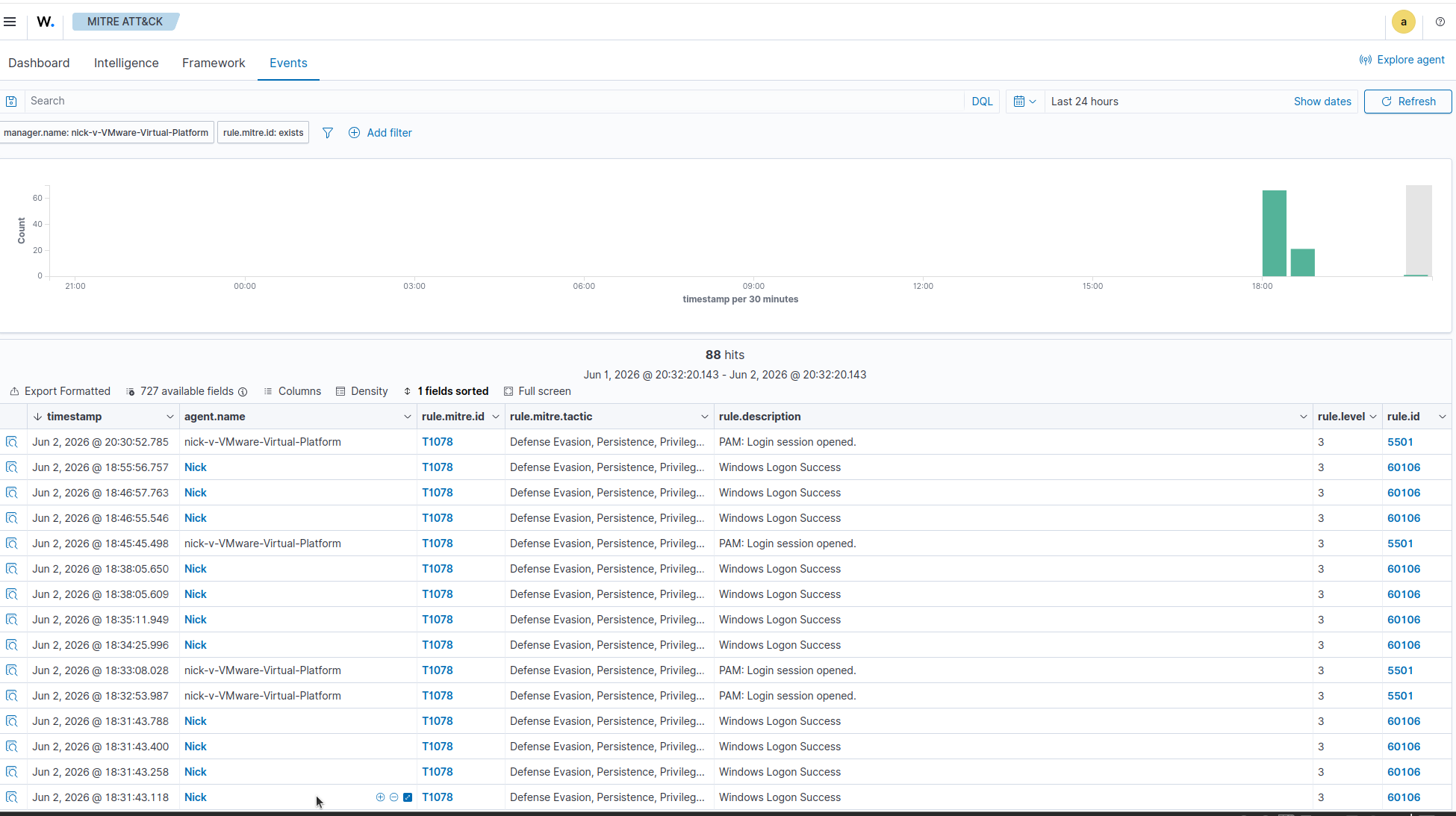Edit rule.mitre.id exists filter pill
The width and height of the screenshot is (1456, 816).
click(x=263, y=133)
